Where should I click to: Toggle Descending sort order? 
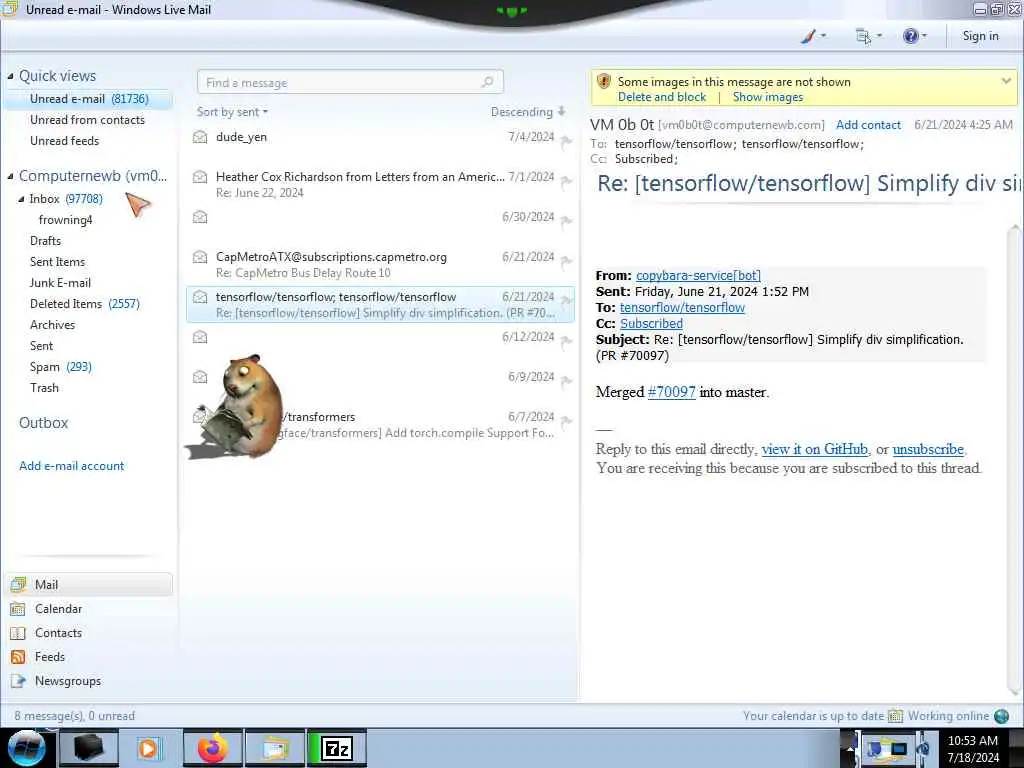point(528,112)
